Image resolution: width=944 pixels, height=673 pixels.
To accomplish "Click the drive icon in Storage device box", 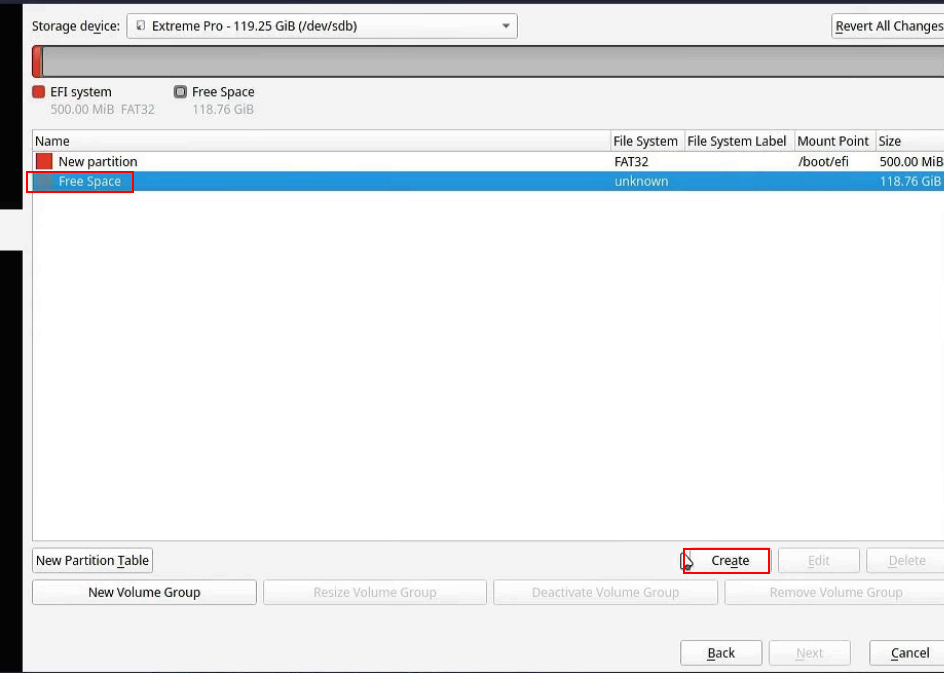I will click(x=140, y=25).
